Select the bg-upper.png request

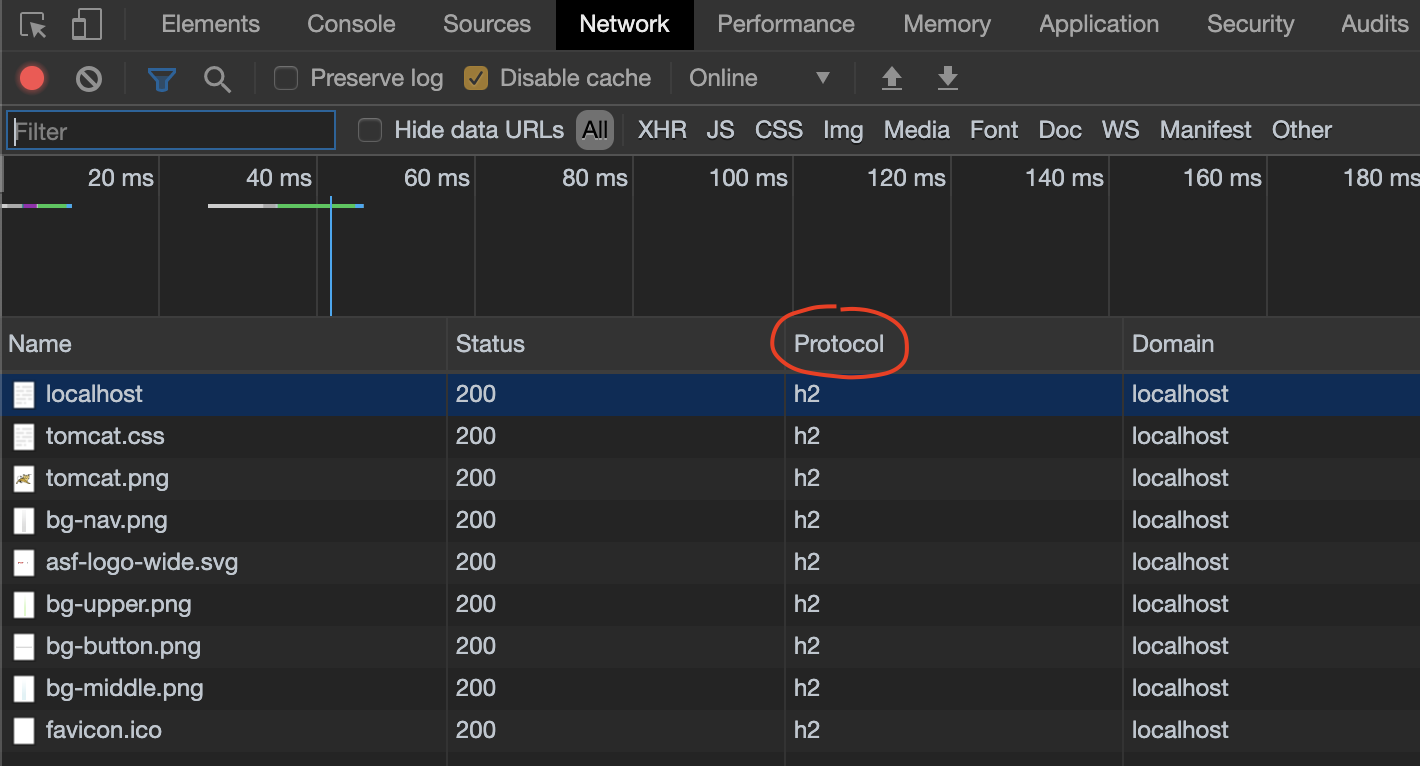[710, 604]
